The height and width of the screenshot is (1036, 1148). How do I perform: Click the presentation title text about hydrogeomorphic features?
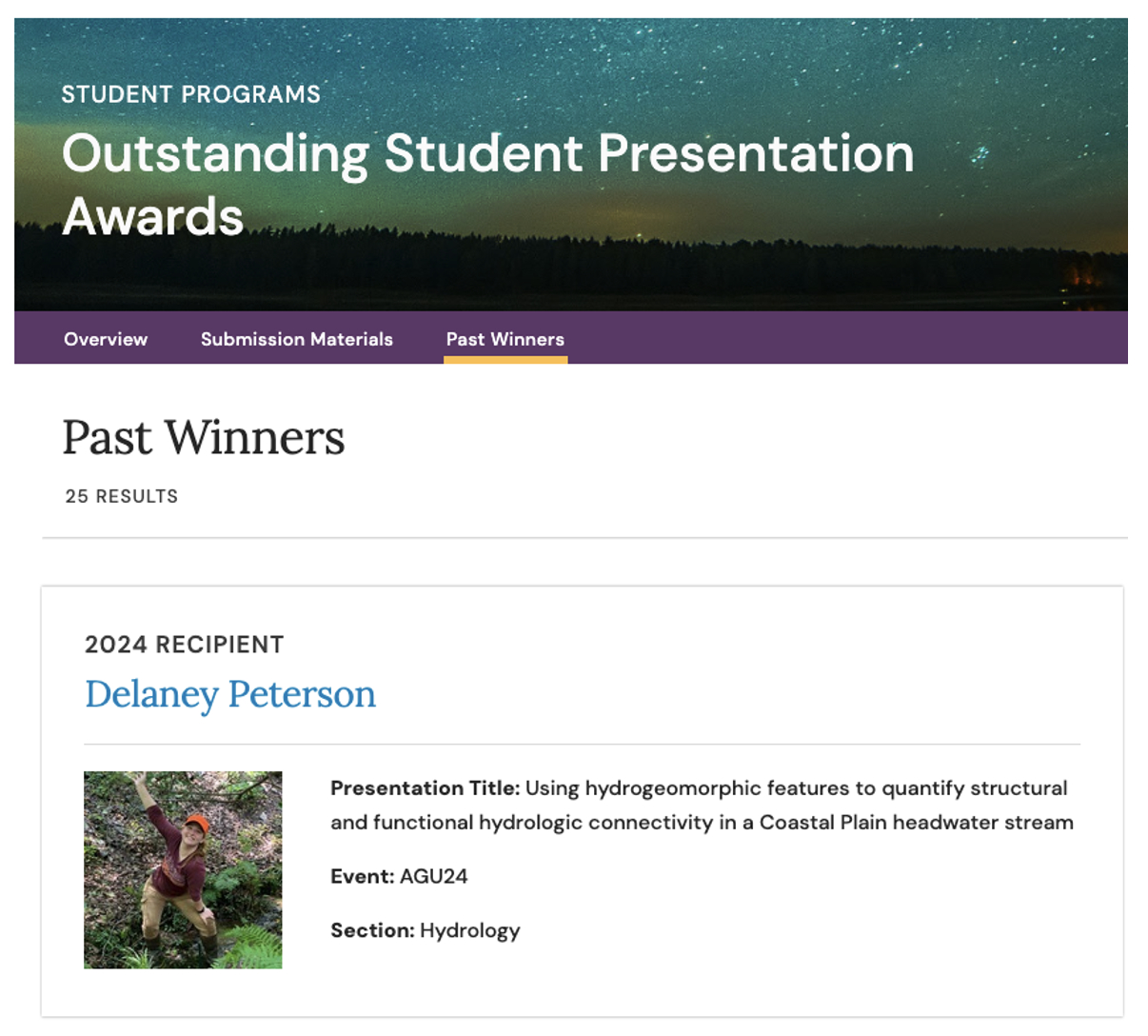(x=796, y=788)
